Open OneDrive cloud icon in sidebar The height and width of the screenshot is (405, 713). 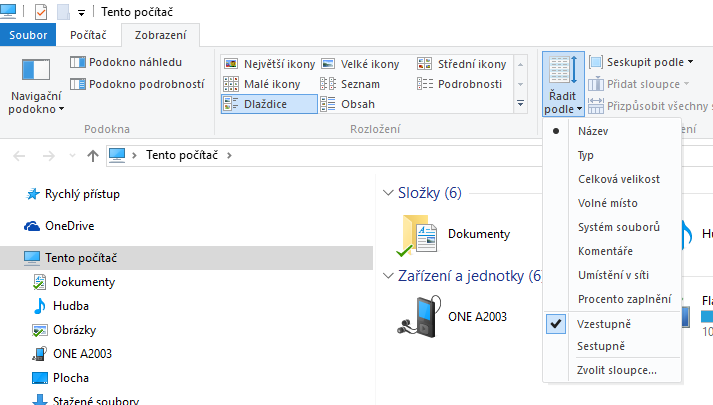pyautogui.click(x=32, y=226)
